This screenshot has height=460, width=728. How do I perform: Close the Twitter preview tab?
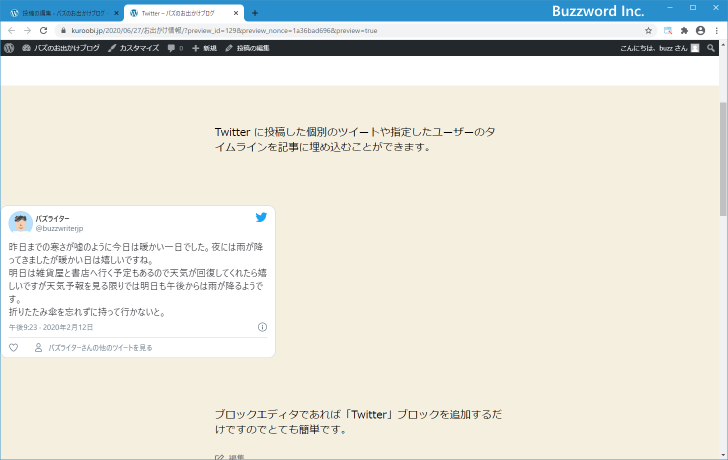(x=236, y=13)
